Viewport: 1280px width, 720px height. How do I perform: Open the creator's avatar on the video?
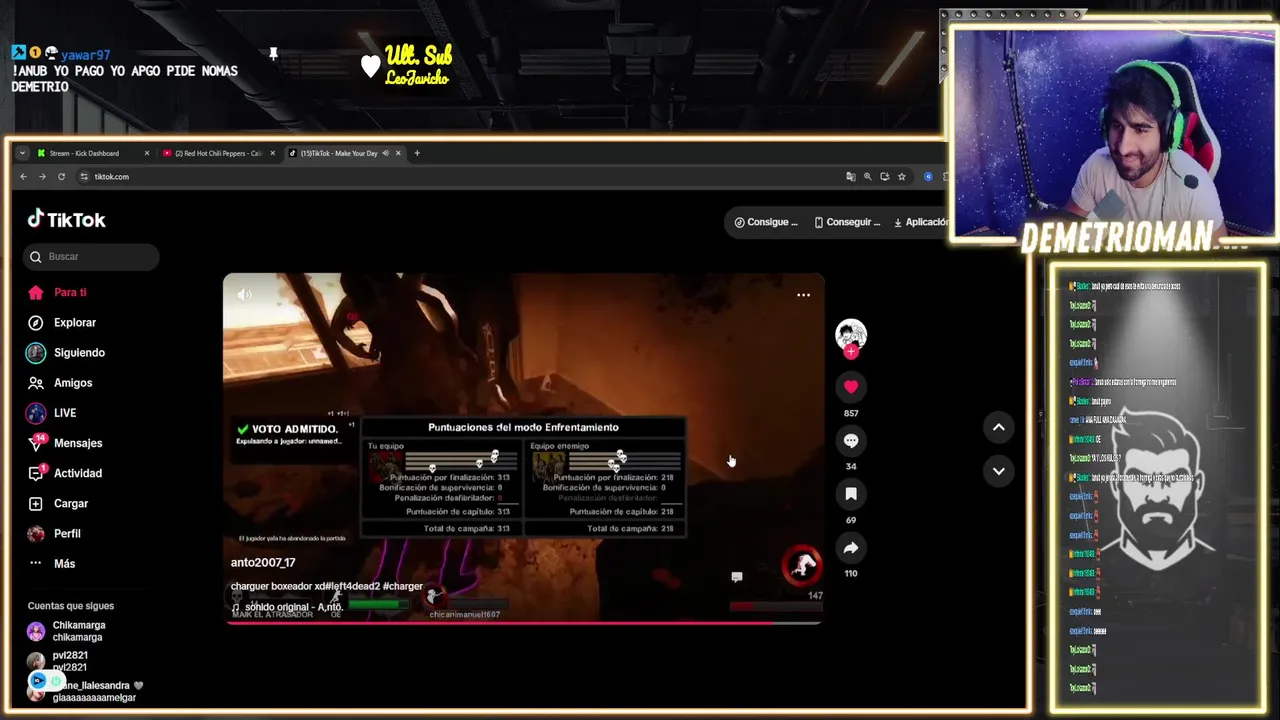tap(851, 334)
